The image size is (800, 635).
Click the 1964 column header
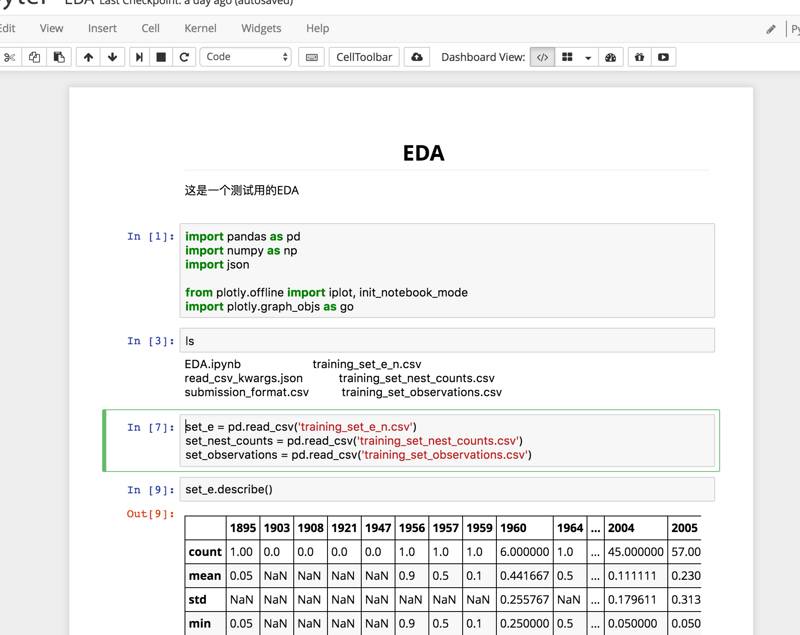coord(570,528)
